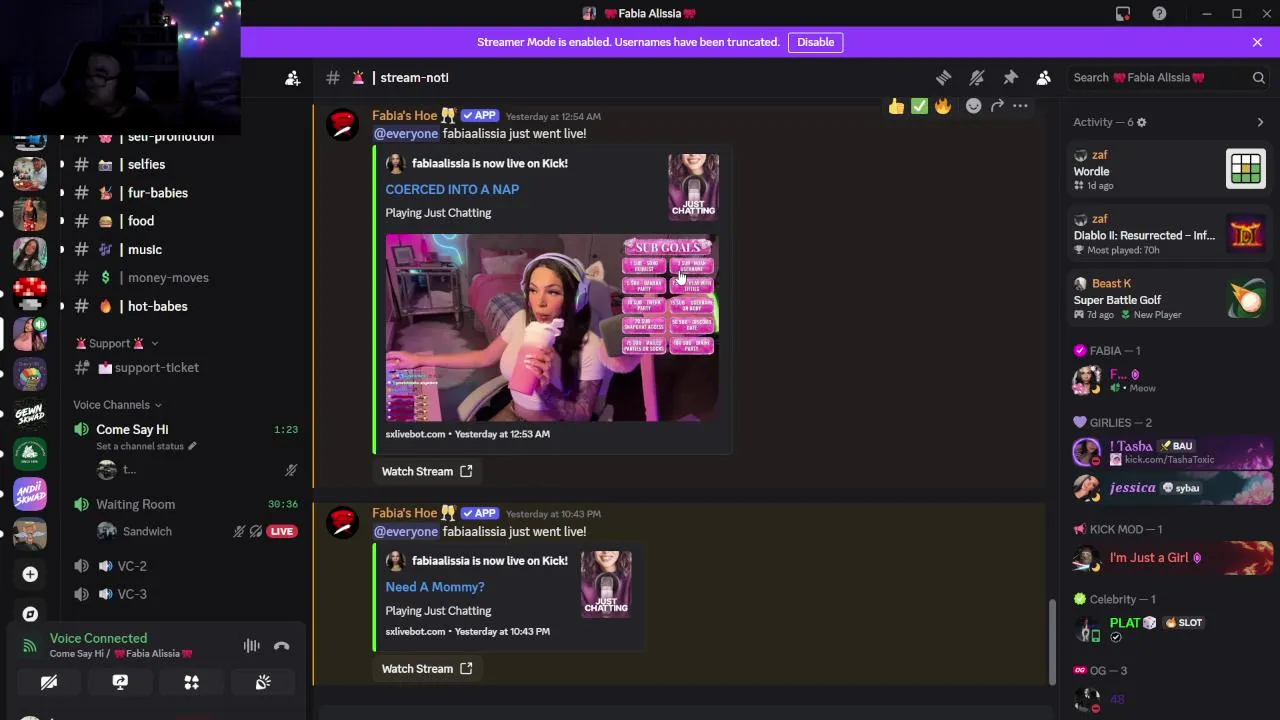Open pinned messages icon

[x=1010, y=78]
